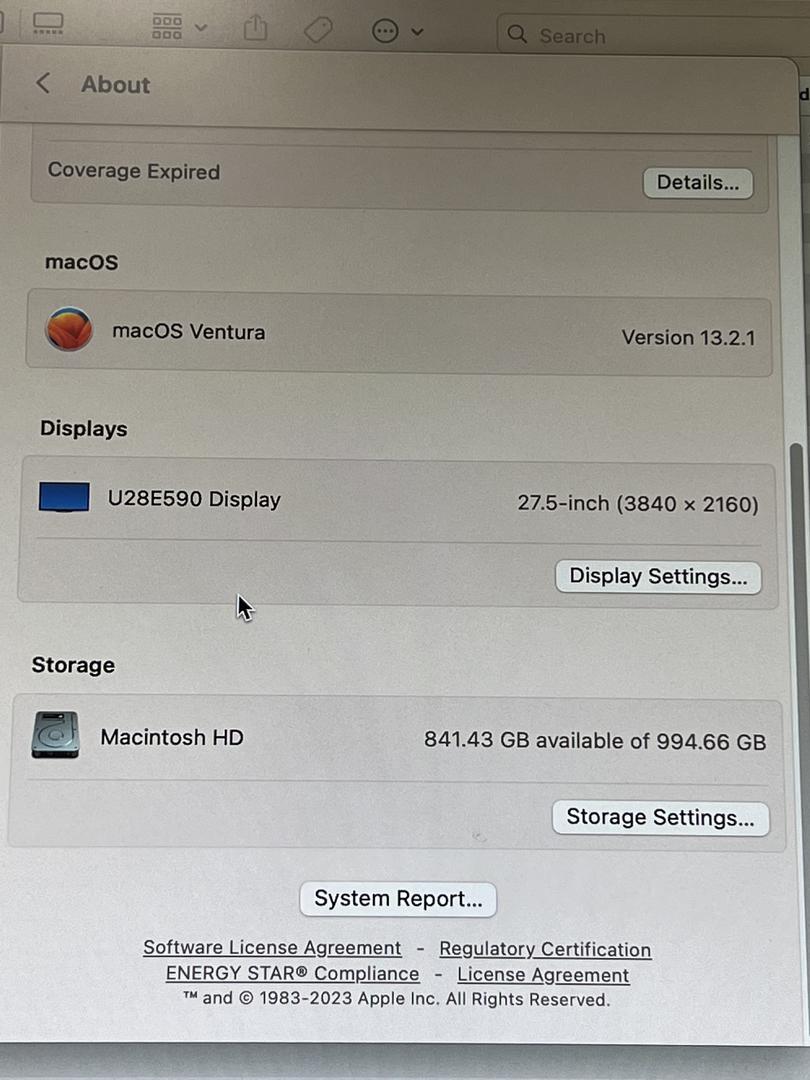Click the Version 13.2.1 text
Viewport: 810px width, 1080px height.
point(688,338)
